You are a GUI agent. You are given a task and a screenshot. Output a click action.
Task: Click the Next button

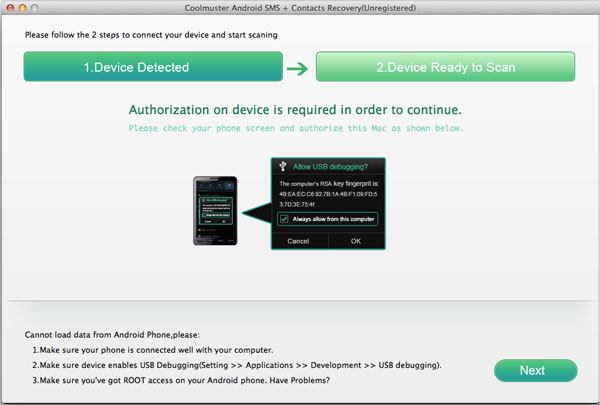535,370
